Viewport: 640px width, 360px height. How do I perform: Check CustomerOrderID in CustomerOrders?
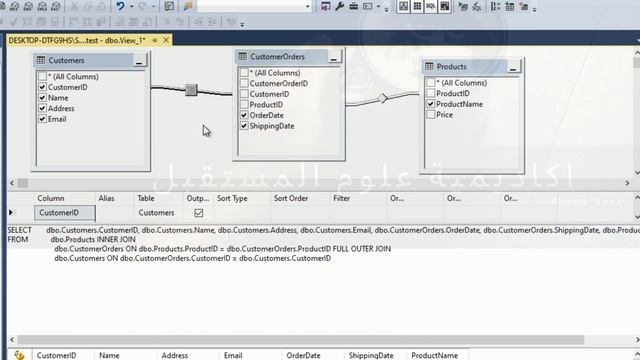click(x=244, y=83)
